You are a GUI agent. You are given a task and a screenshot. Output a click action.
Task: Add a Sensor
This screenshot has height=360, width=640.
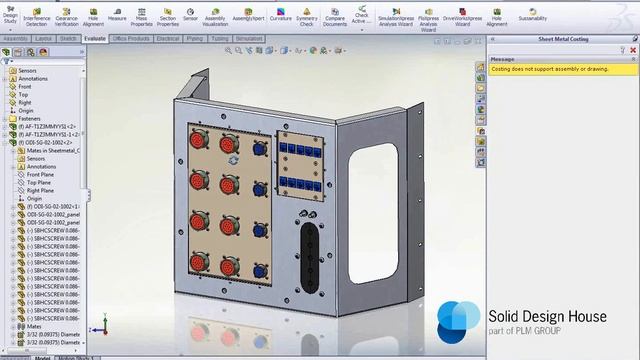190,15
